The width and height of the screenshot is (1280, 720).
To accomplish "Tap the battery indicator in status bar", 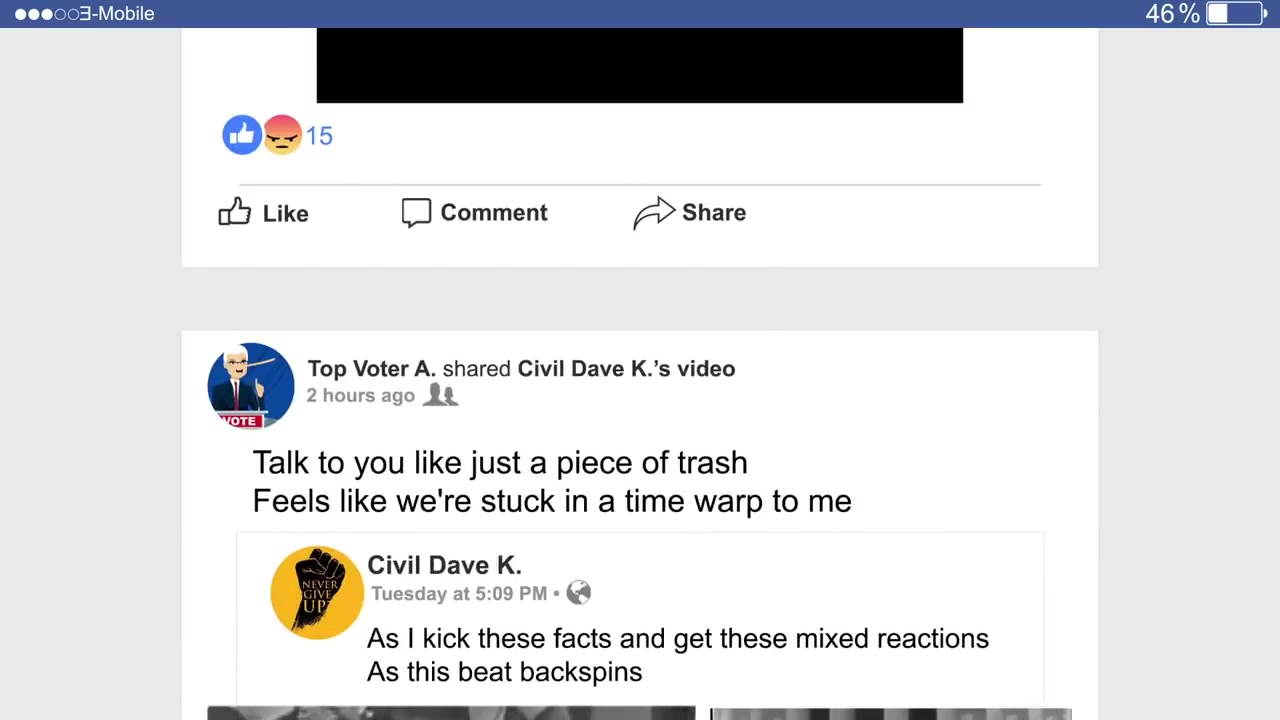I will [x=1235, y=13].
